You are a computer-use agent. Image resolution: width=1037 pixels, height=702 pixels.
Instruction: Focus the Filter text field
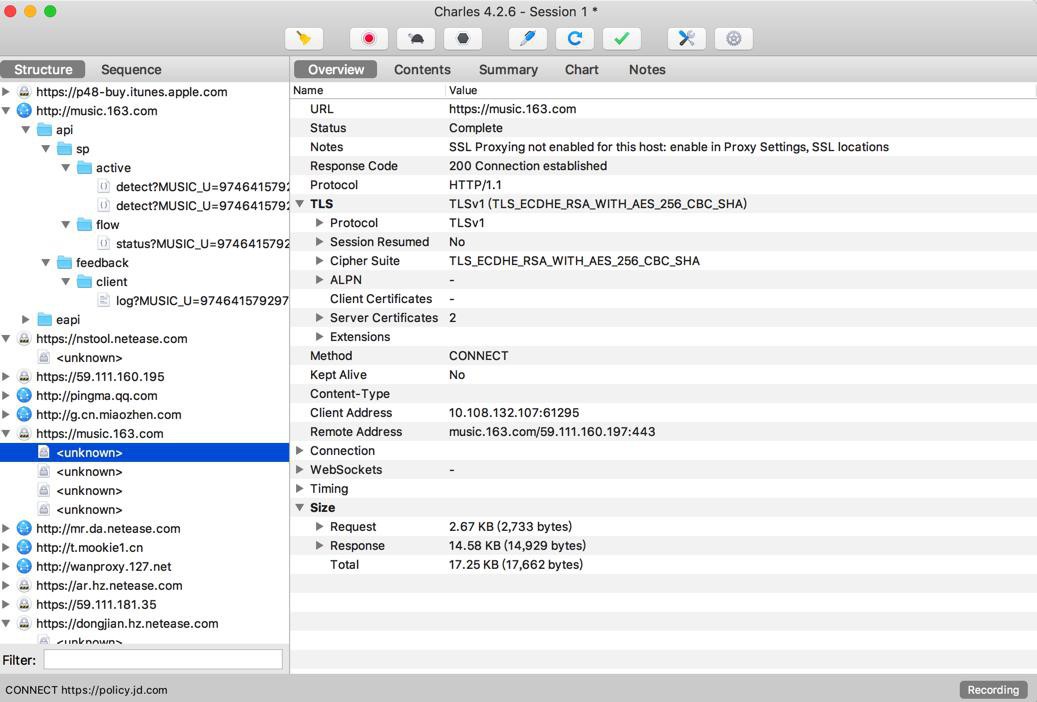click(163, 660)
